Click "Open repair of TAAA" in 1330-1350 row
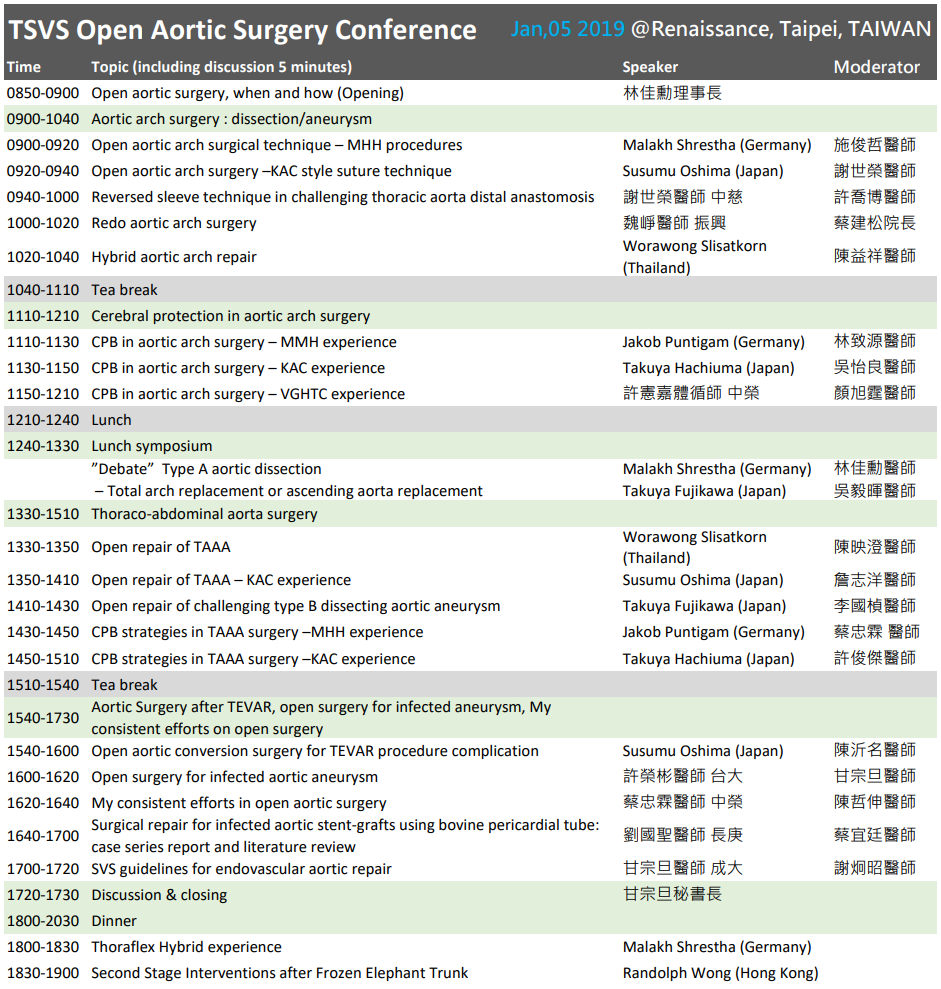Screen dimensions: 941x989 click(x=161, y=547)
